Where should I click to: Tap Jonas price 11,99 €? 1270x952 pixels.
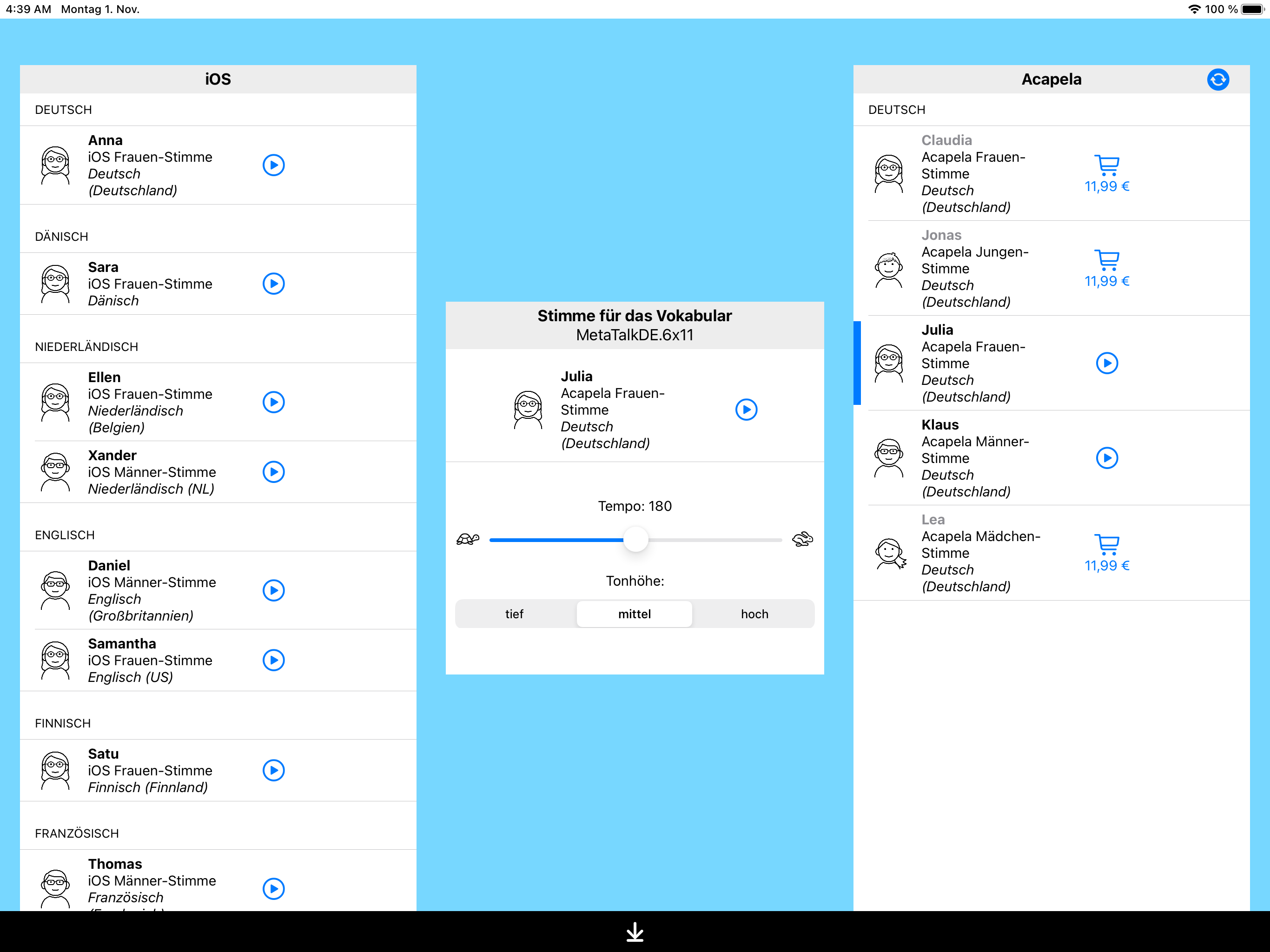[1107, 281]
